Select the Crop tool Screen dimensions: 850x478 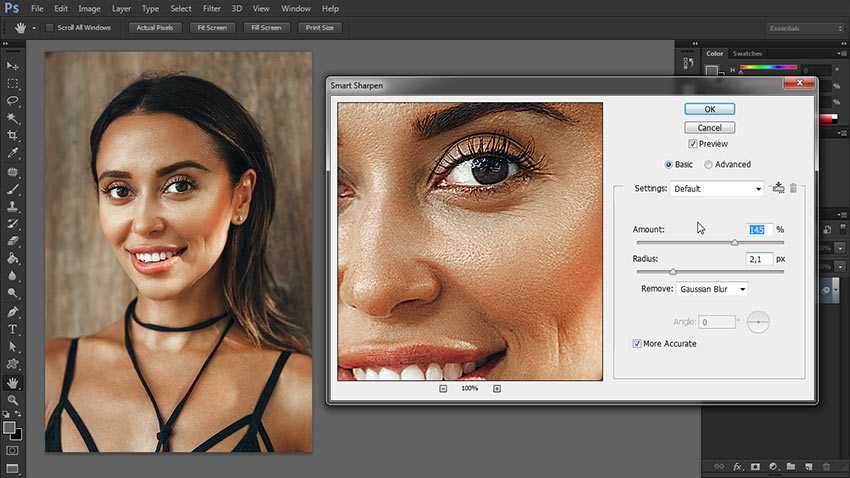coord(12,135)
